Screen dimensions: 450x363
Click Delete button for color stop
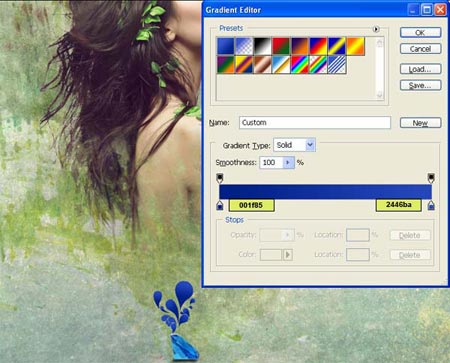point(410,255)
